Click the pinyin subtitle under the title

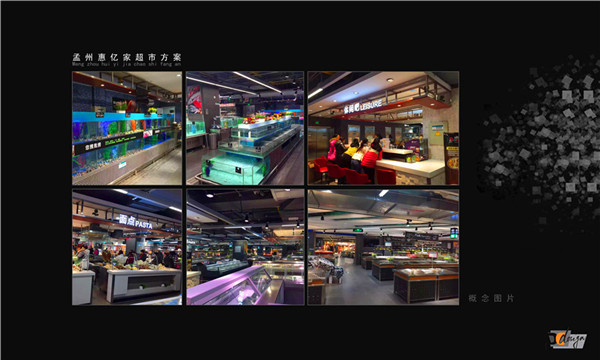[x=127, y=64]
